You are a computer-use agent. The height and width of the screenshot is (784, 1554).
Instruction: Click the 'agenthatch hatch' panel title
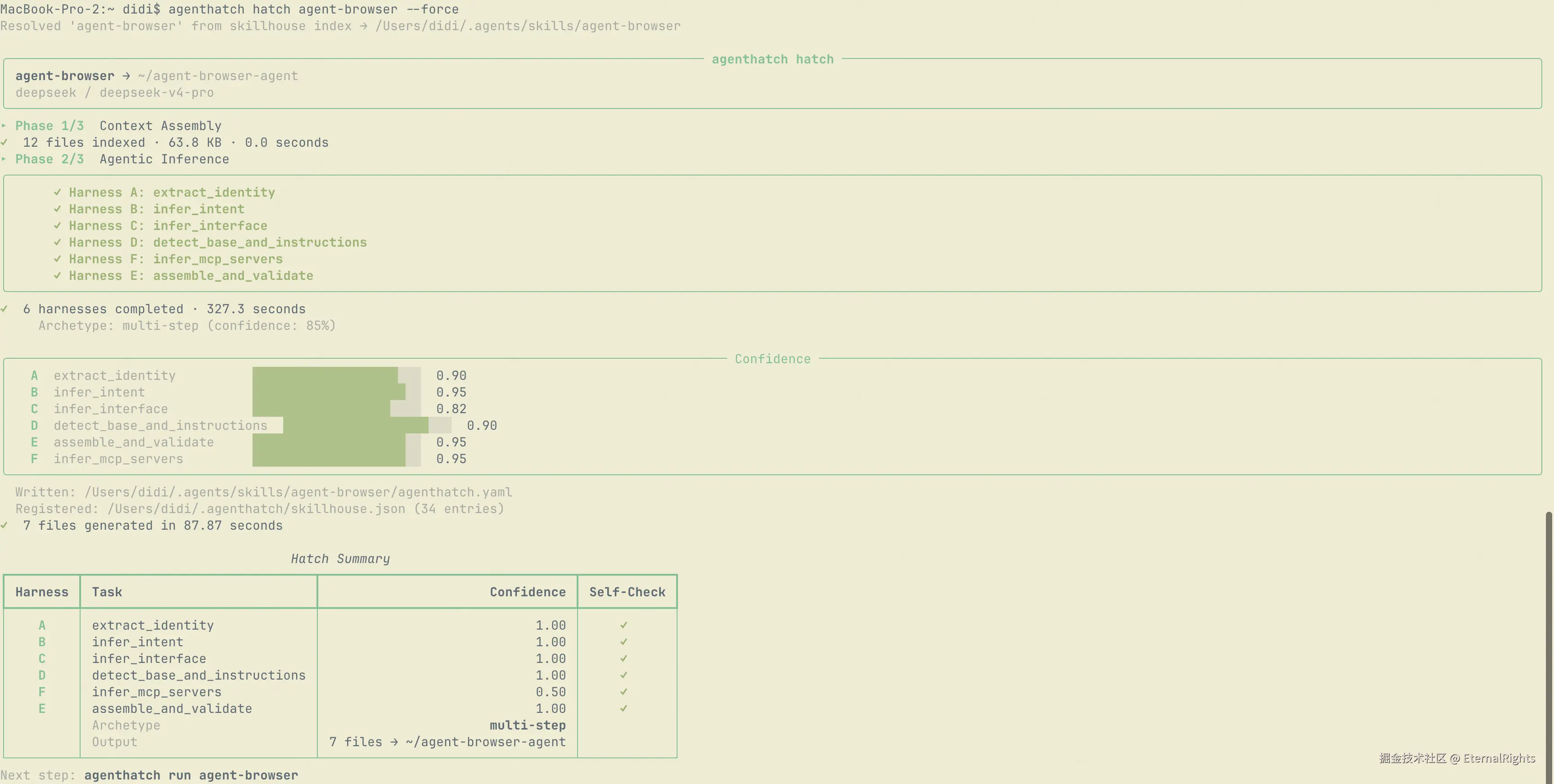(772, 59)
